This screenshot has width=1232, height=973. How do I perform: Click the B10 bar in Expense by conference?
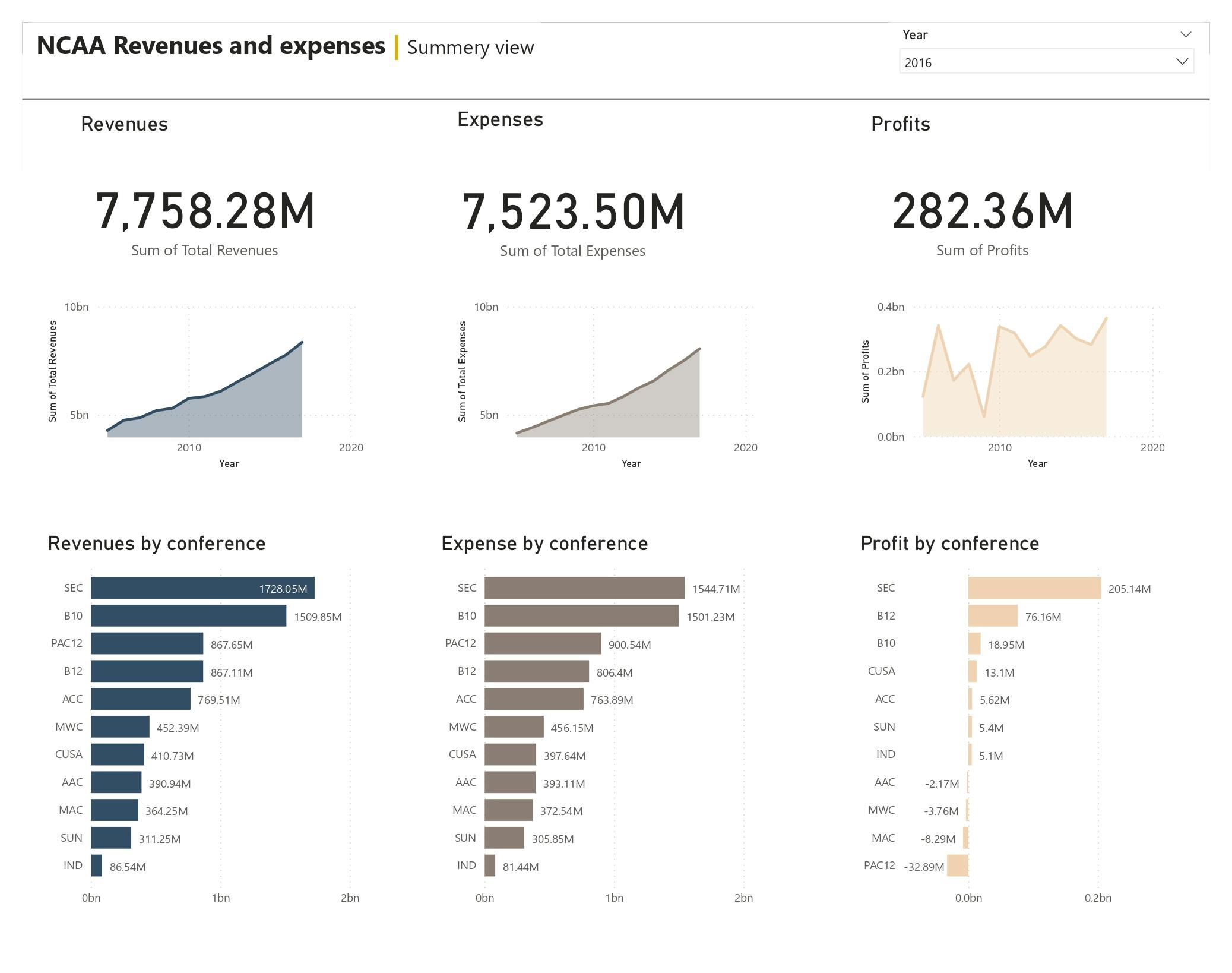(582, 615)
